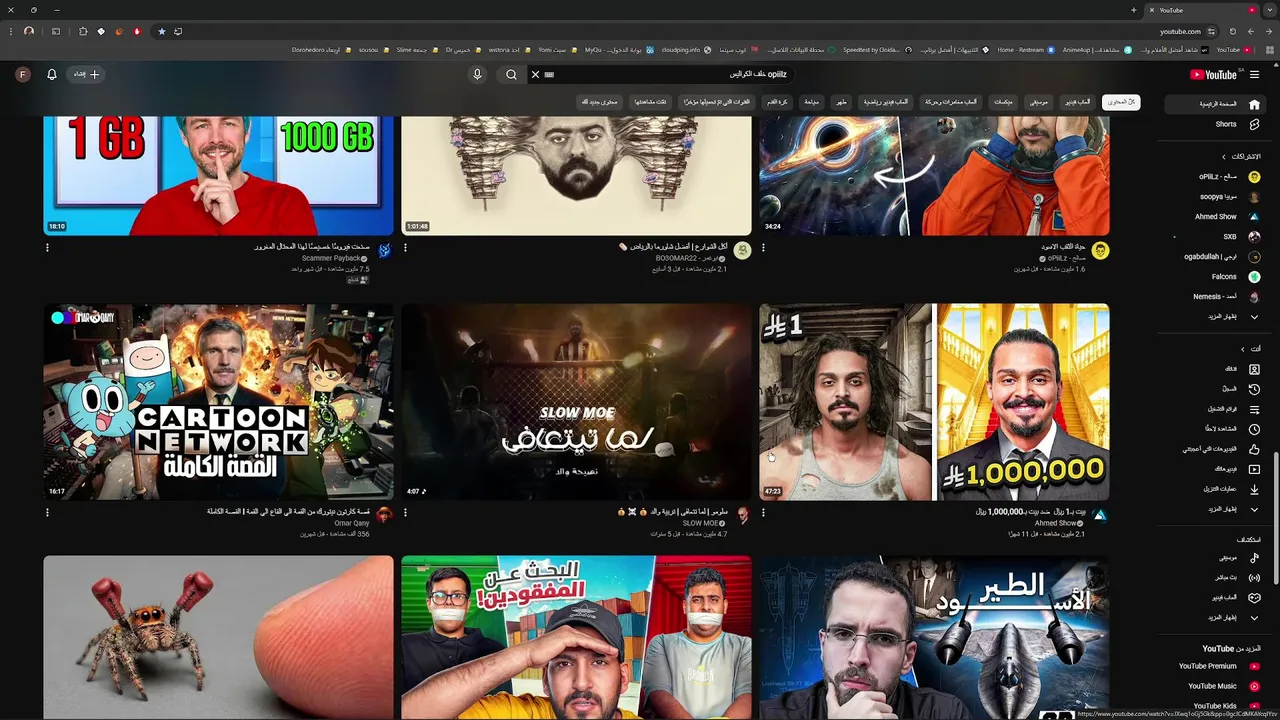
Task: Open menu for the Ahmed Show 1,000,000 video
Action: pyautogui.click(x=763, y=513)
